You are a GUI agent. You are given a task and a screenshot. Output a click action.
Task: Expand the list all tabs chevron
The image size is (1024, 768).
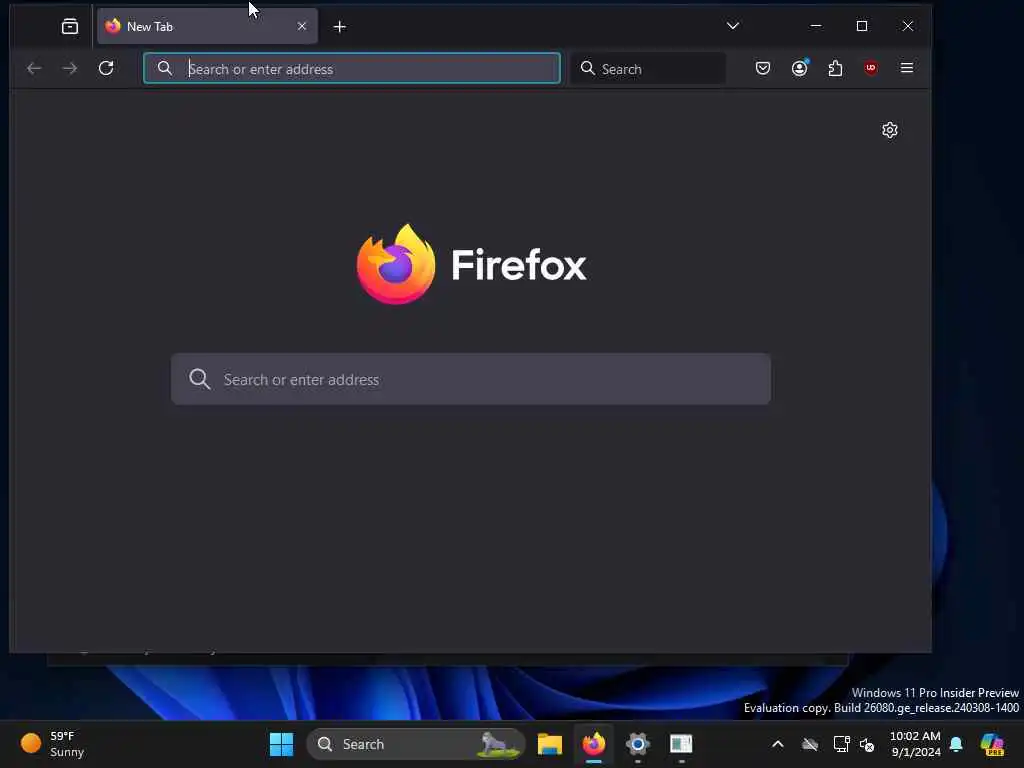733,26
